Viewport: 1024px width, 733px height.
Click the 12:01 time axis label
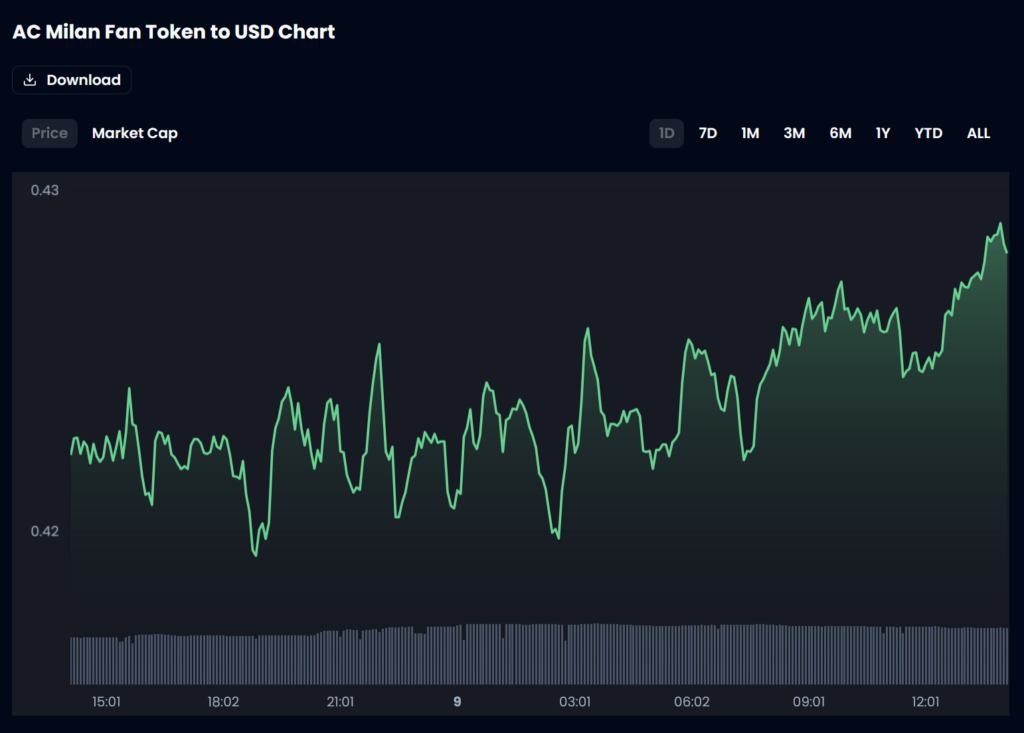tap(926, 702)
